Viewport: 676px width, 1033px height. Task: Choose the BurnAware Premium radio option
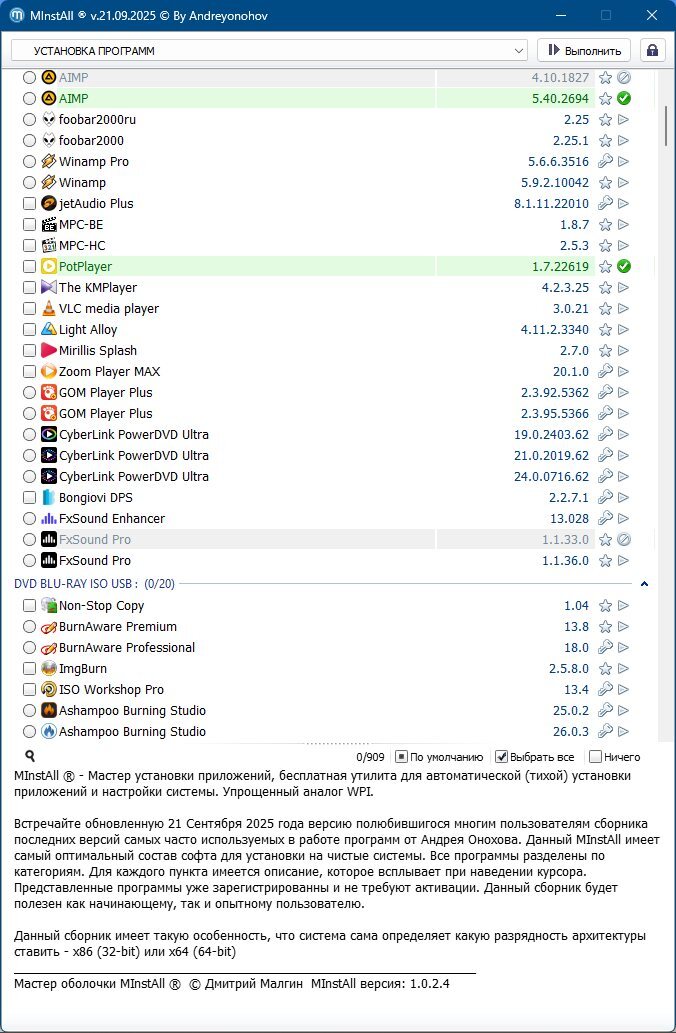[x=30, y=627]
